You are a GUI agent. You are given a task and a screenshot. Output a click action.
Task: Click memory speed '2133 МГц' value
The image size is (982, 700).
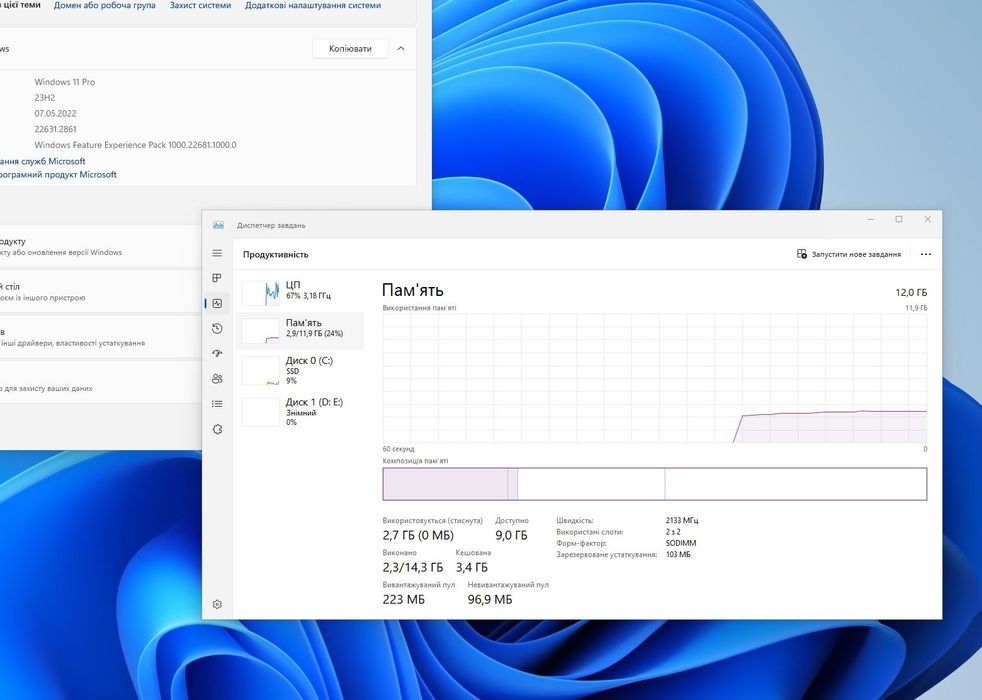click(x=682, y=520)
